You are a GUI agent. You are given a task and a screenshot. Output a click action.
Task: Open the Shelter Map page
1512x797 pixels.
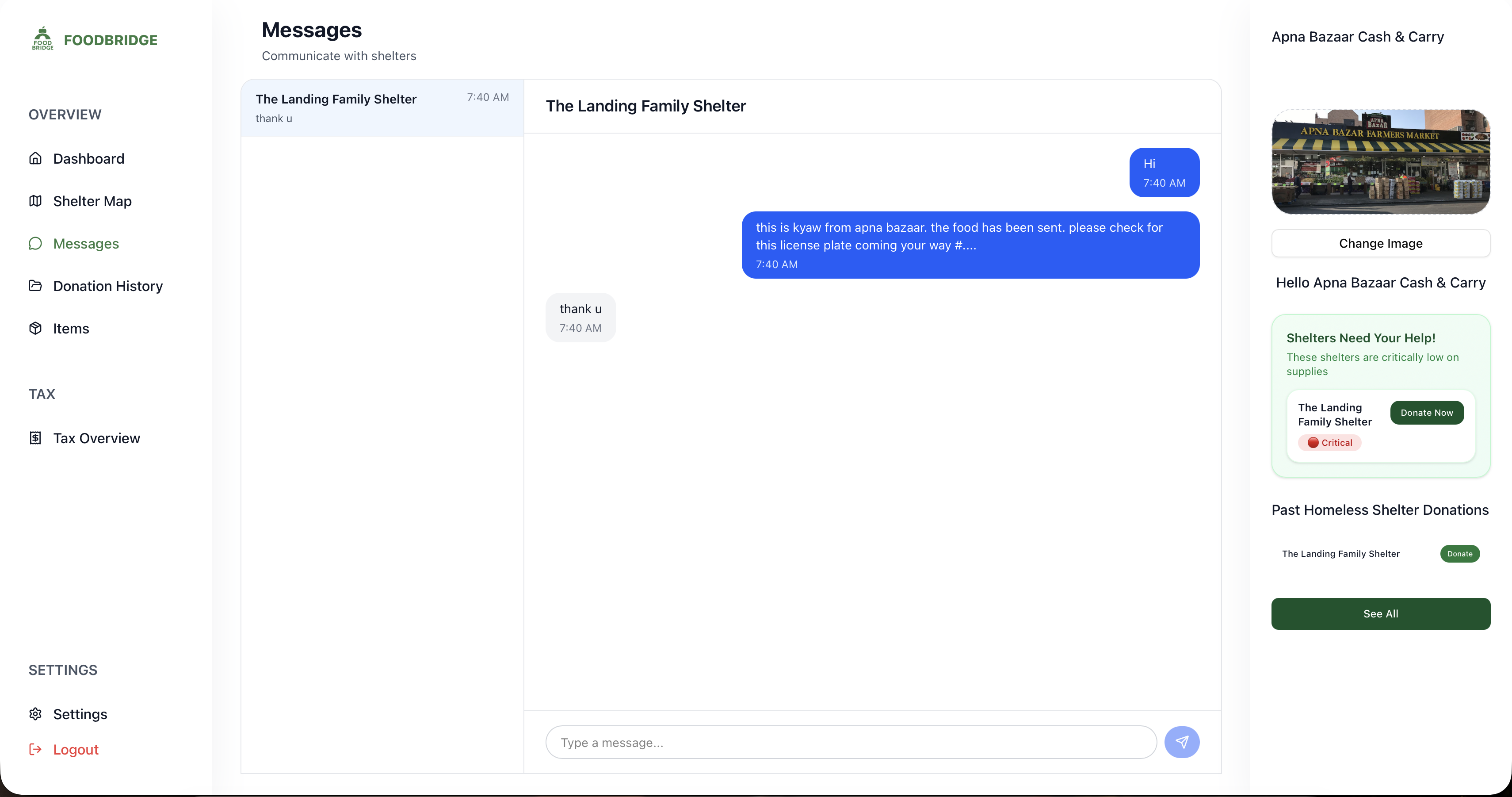(92, 201)
